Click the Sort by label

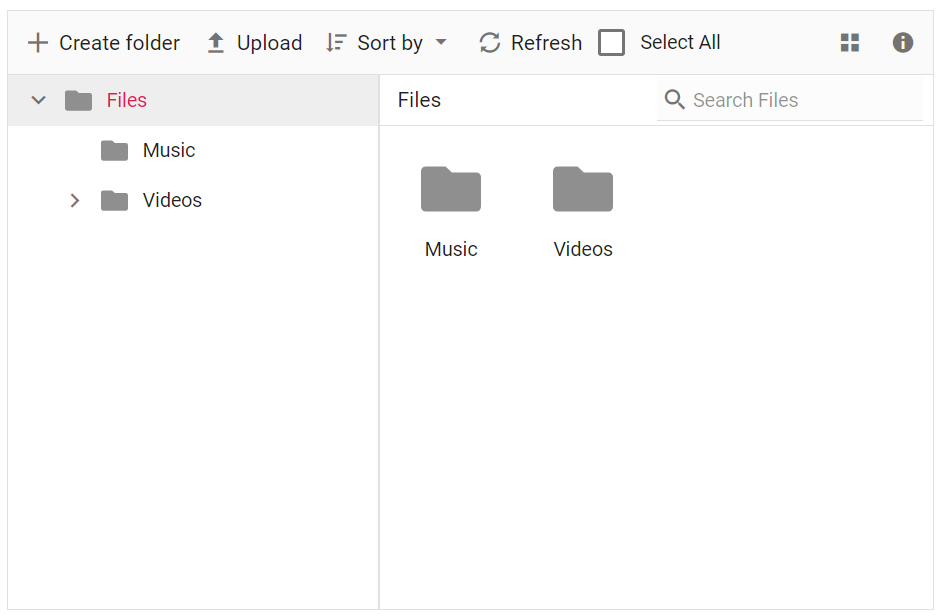tap(390, 43)
